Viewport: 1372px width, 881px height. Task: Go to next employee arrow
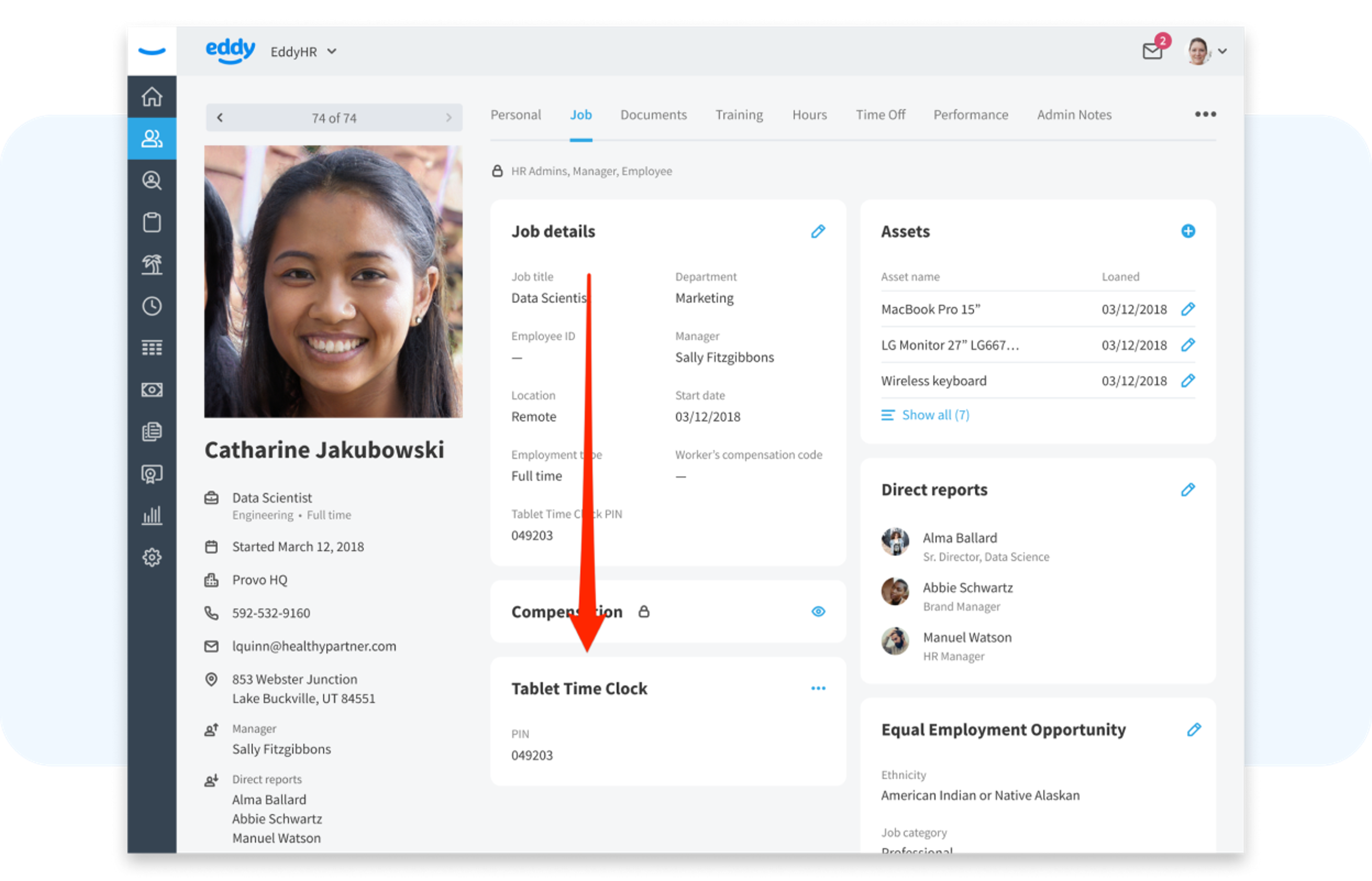pyautogui.click(x=448, y=117)
